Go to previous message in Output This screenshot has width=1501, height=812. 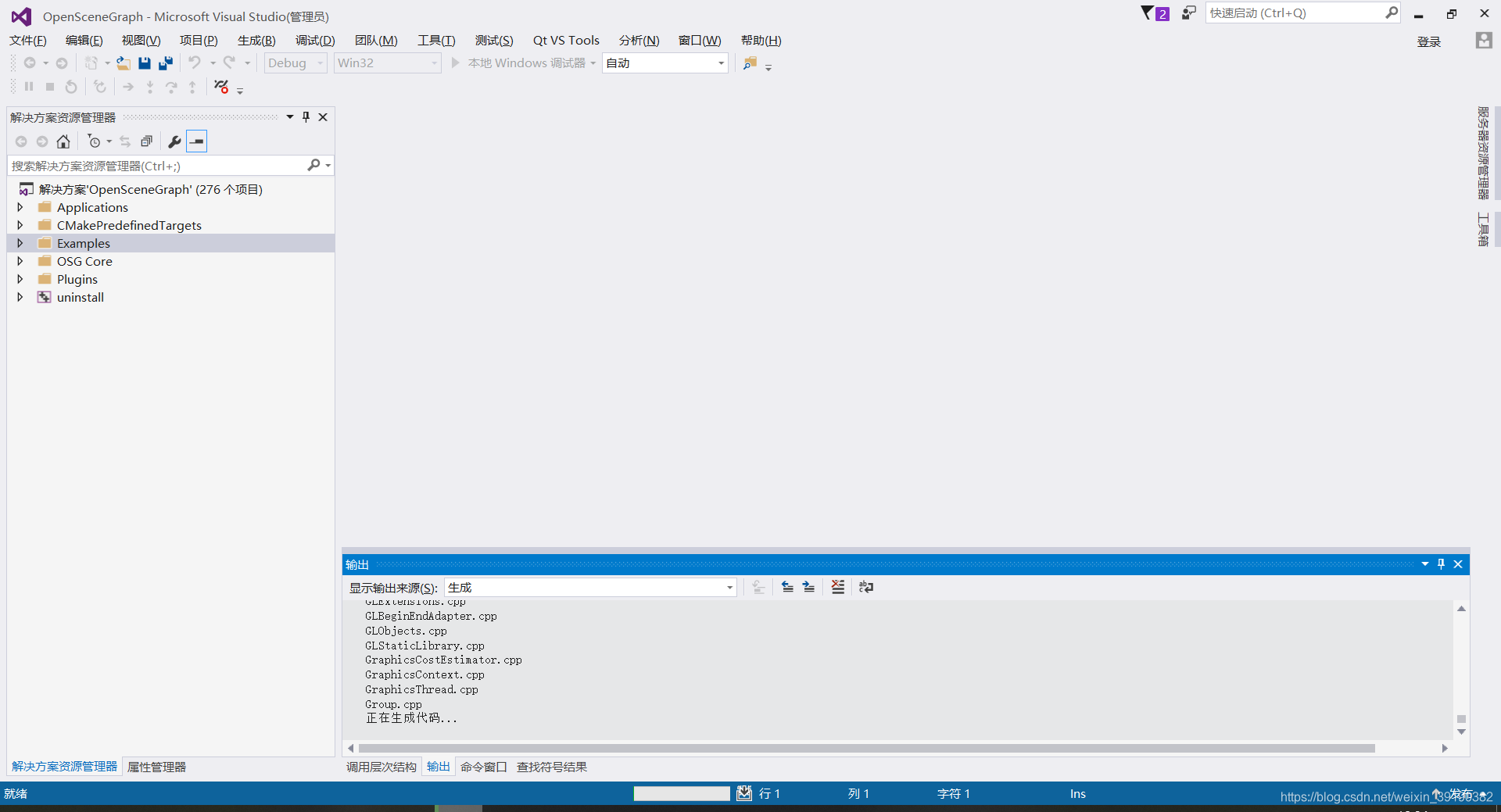coord(787,587)
